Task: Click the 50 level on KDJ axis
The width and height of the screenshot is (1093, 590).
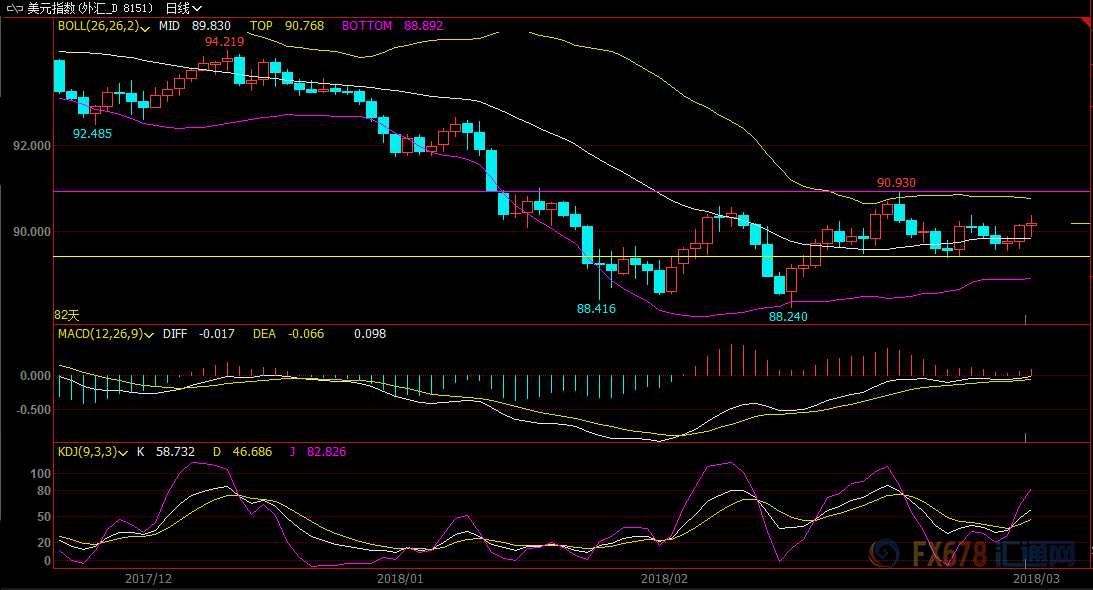Action: point(44,517)
